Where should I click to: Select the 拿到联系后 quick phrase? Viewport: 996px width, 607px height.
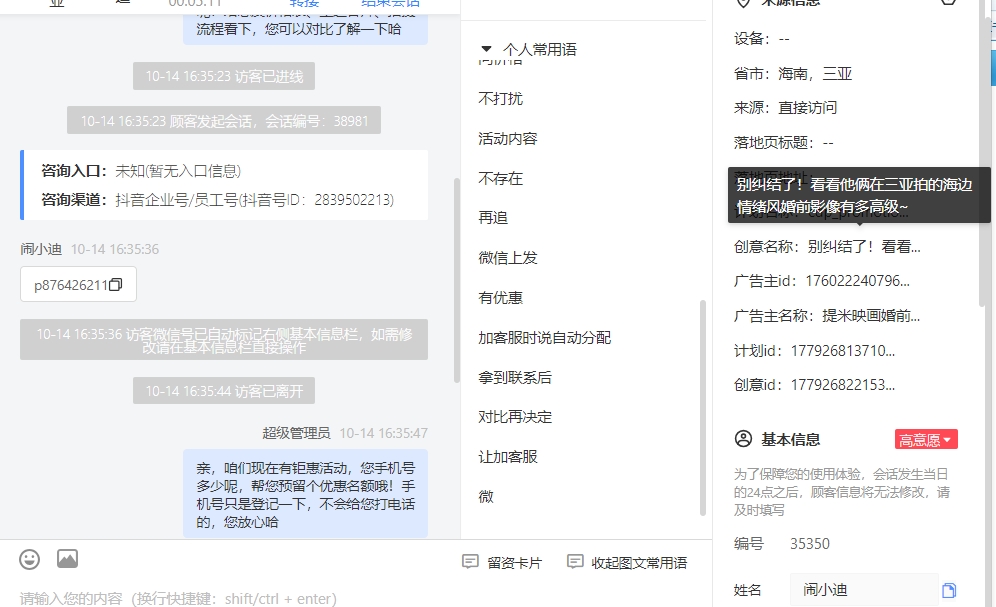pyautogui.click(x=515, y=377)
